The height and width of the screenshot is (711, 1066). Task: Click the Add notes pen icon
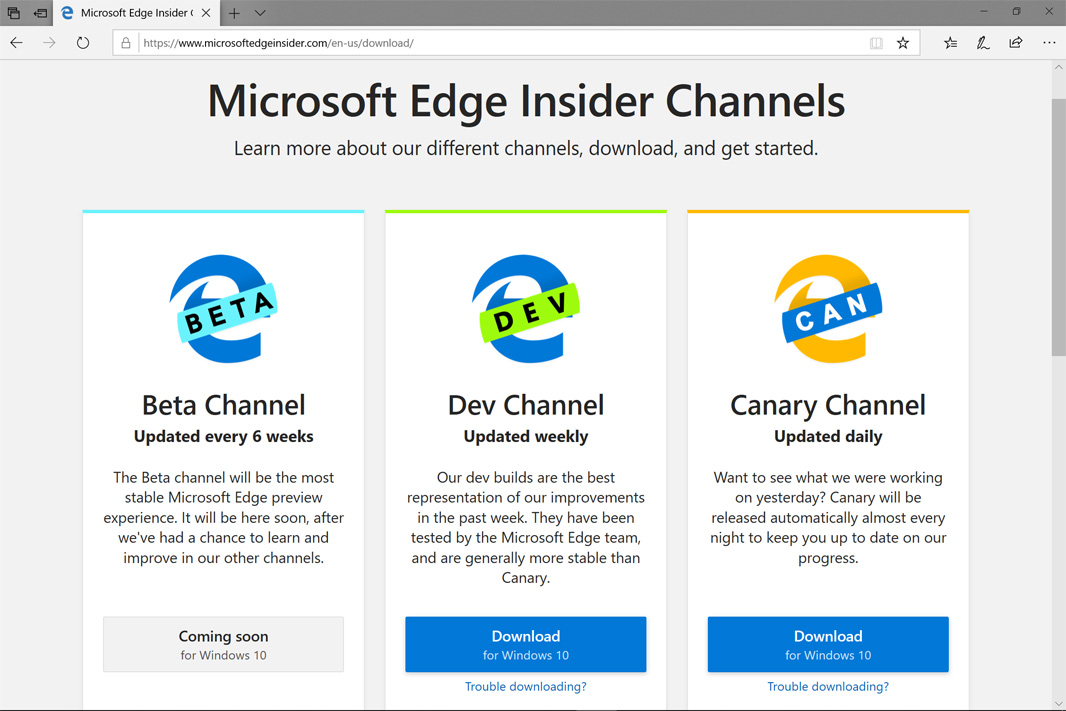(x=983, y=43)
